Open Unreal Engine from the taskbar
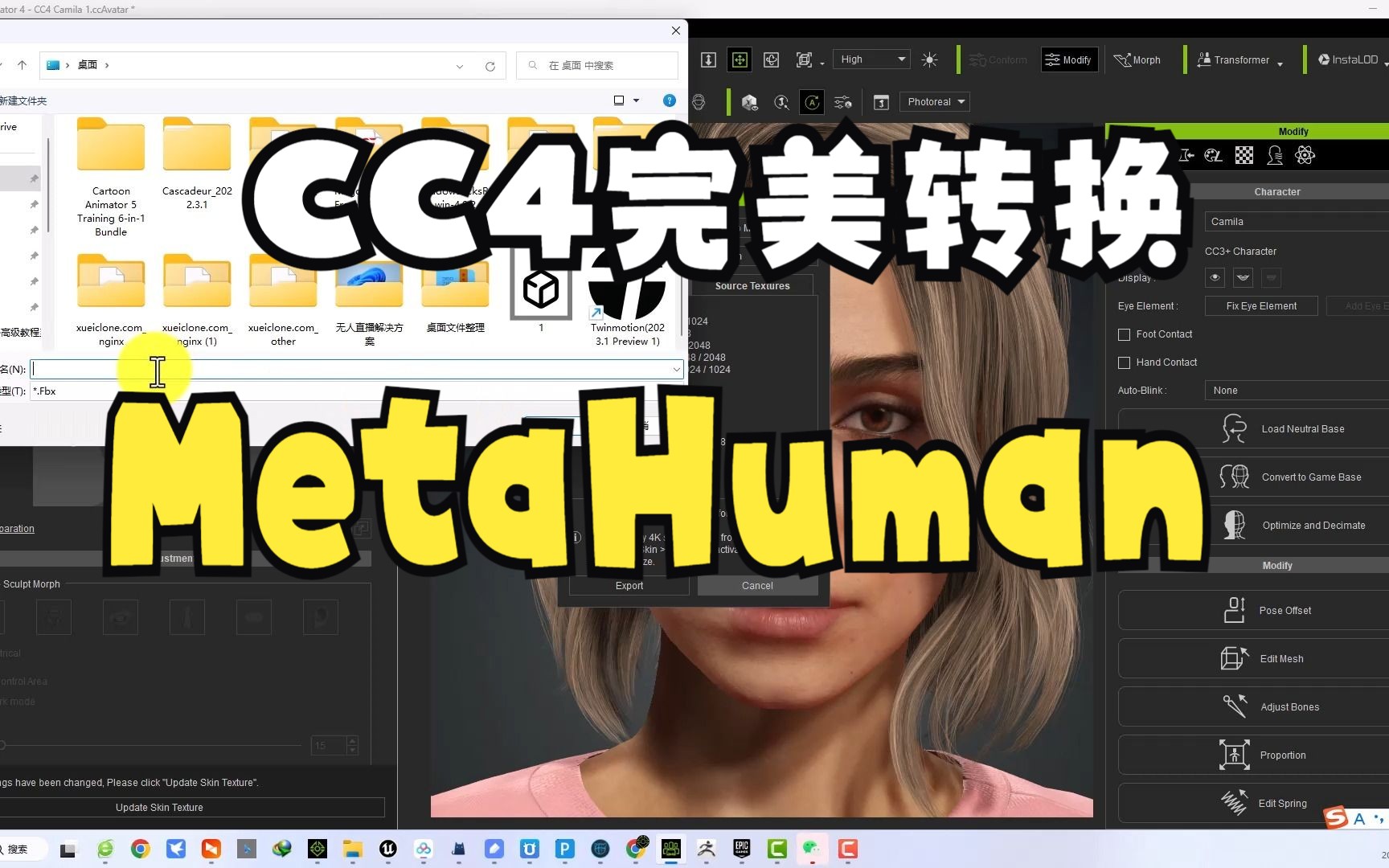The width and height of the screenshot is (1389, 868). pos(388,849)
